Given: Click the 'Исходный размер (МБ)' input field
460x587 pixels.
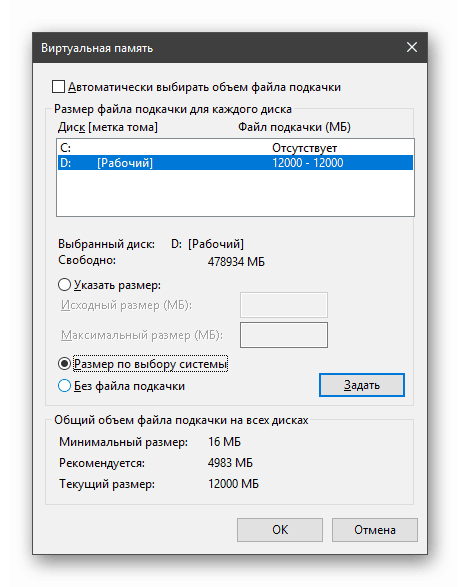Looking at the screenshot, I should tap(284, 305).
